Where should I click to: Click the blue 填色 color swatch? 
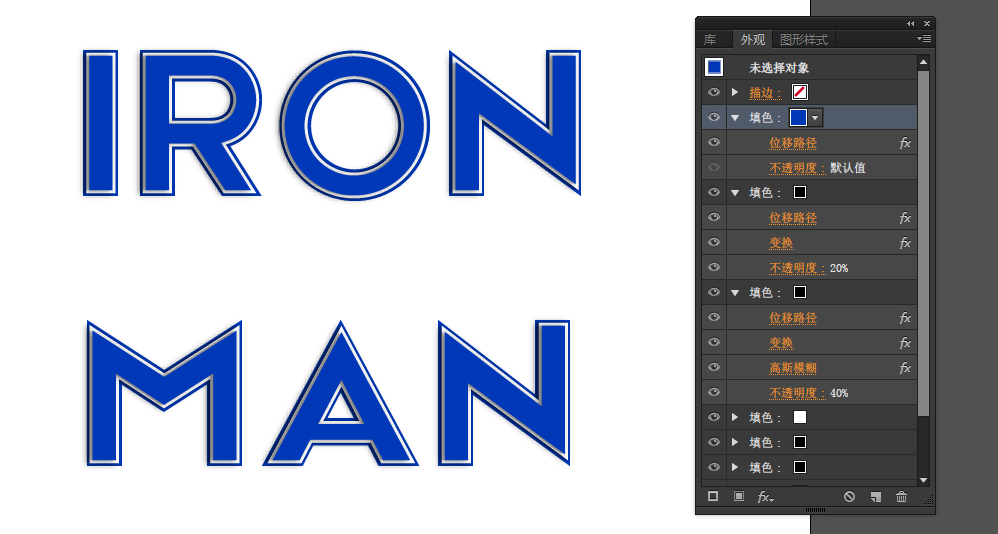click(798, 118)
